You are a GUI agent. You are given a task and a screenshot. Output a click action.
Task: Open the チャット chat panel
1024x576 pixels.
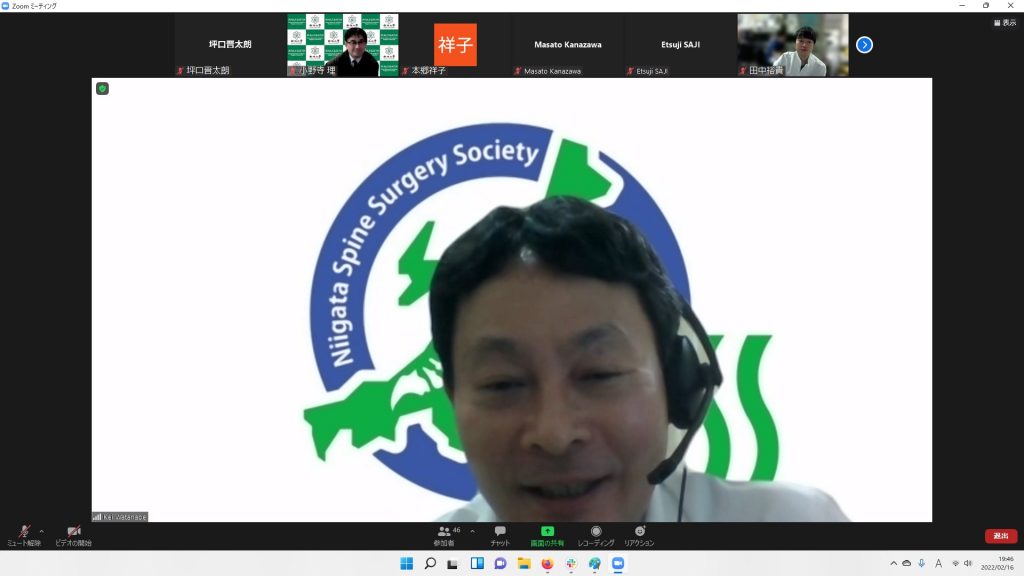pos(500,536)
